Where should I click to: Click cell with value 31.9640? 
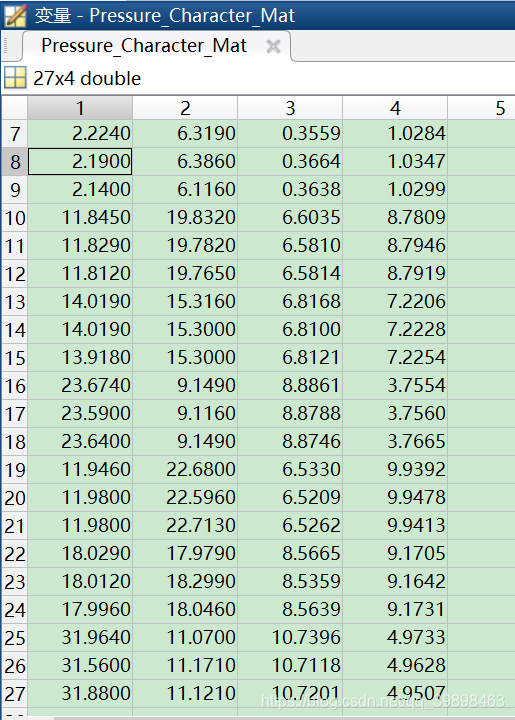80,638
